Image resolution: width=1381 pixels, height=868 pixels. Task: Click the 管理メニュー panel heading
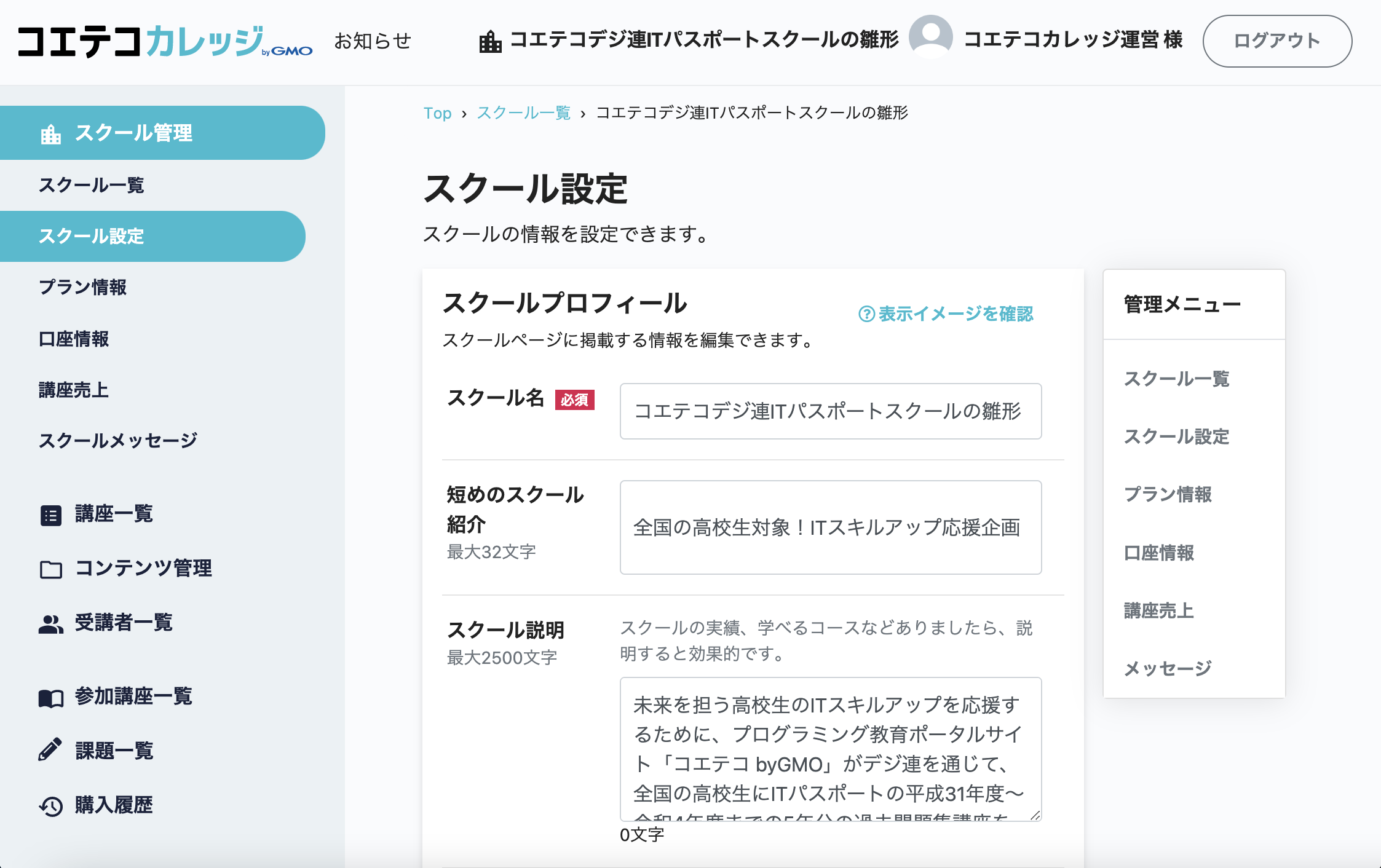tap(1182, 304)
